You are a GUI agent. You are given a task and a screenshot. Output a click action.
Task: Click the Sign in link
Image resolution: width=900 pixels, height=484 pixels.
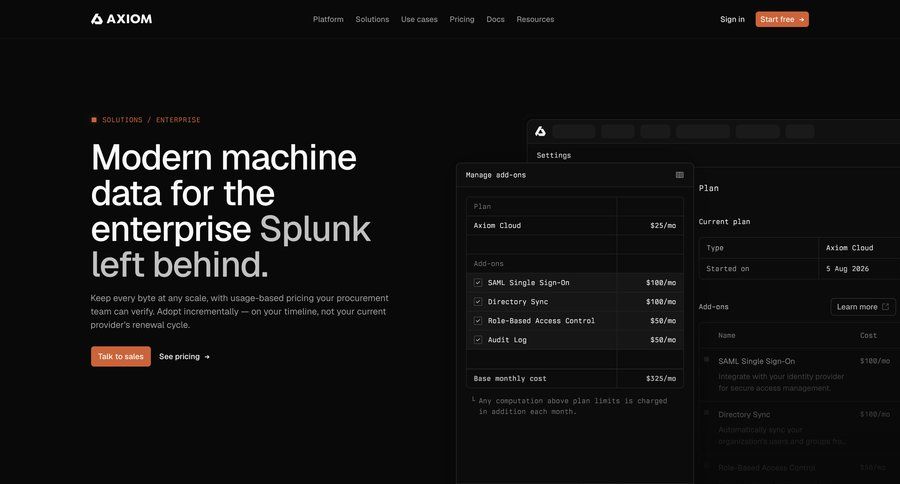click(732, 19)
